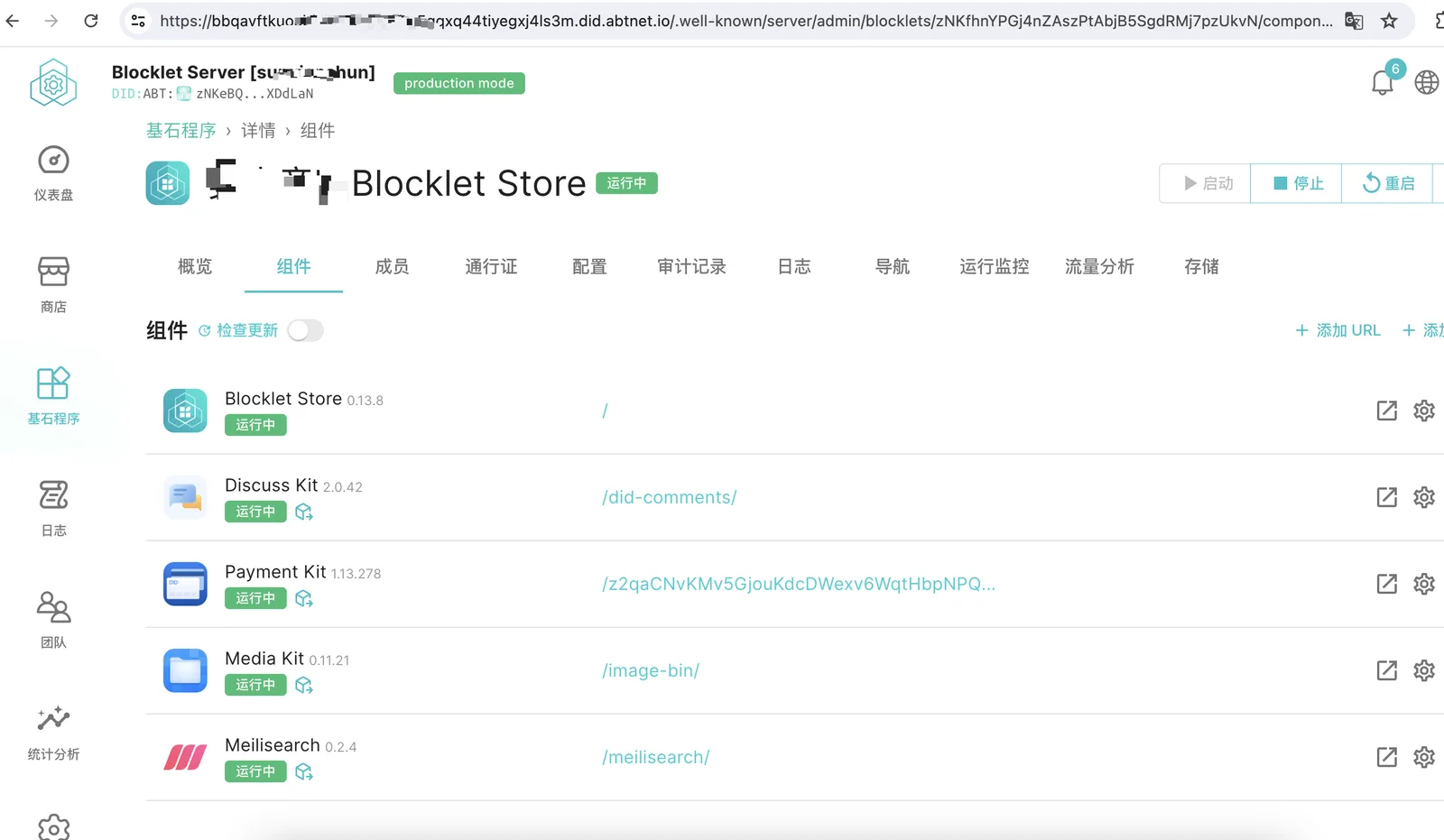This screenshot has width=1444, height=840.
Task: Open settings gear for Blocklet Store component
Action: 1424,411
